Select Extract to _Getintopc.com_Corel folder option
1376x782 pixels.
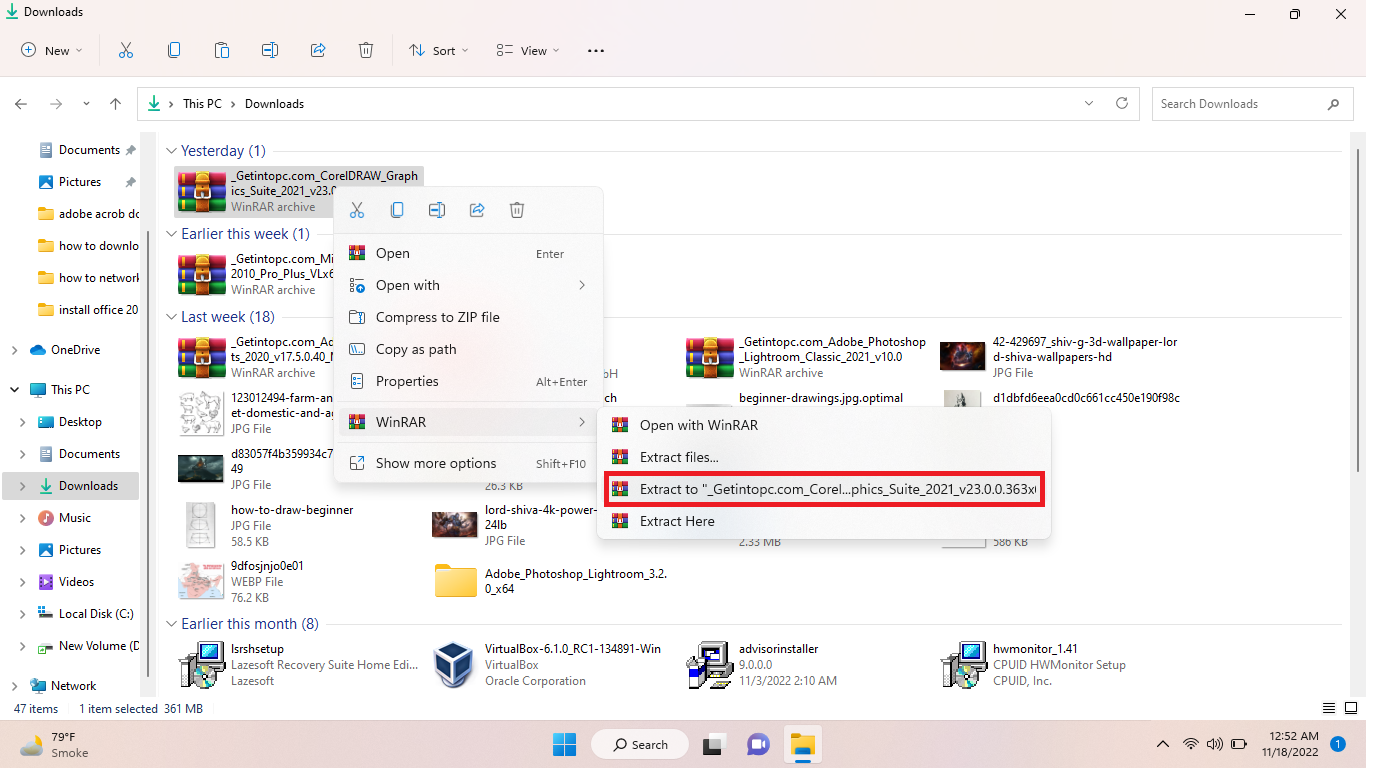[824, 489]
